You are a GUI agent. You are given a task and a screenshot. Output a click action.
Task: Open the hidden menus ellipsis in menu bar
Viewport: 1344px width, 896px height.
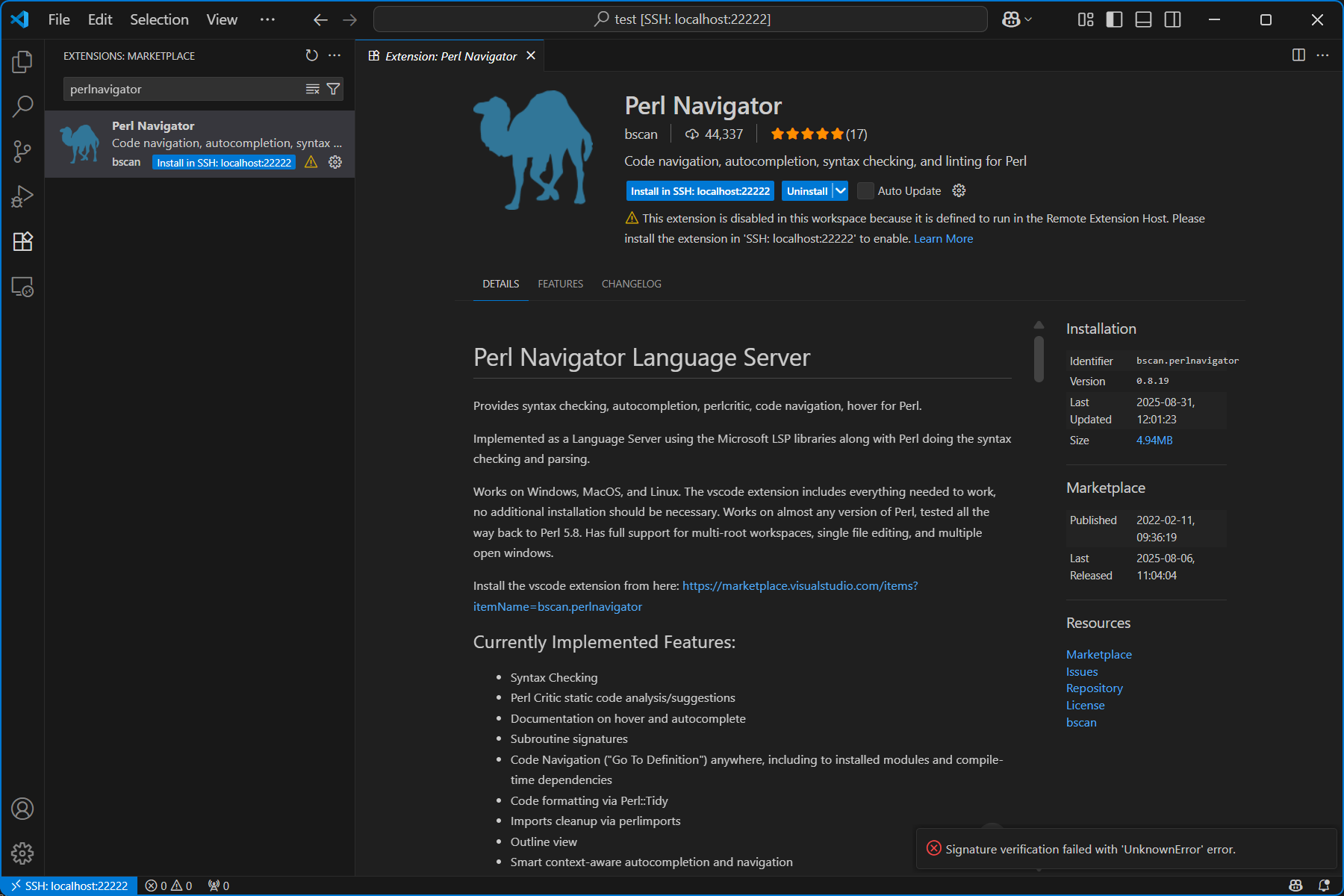267,19
